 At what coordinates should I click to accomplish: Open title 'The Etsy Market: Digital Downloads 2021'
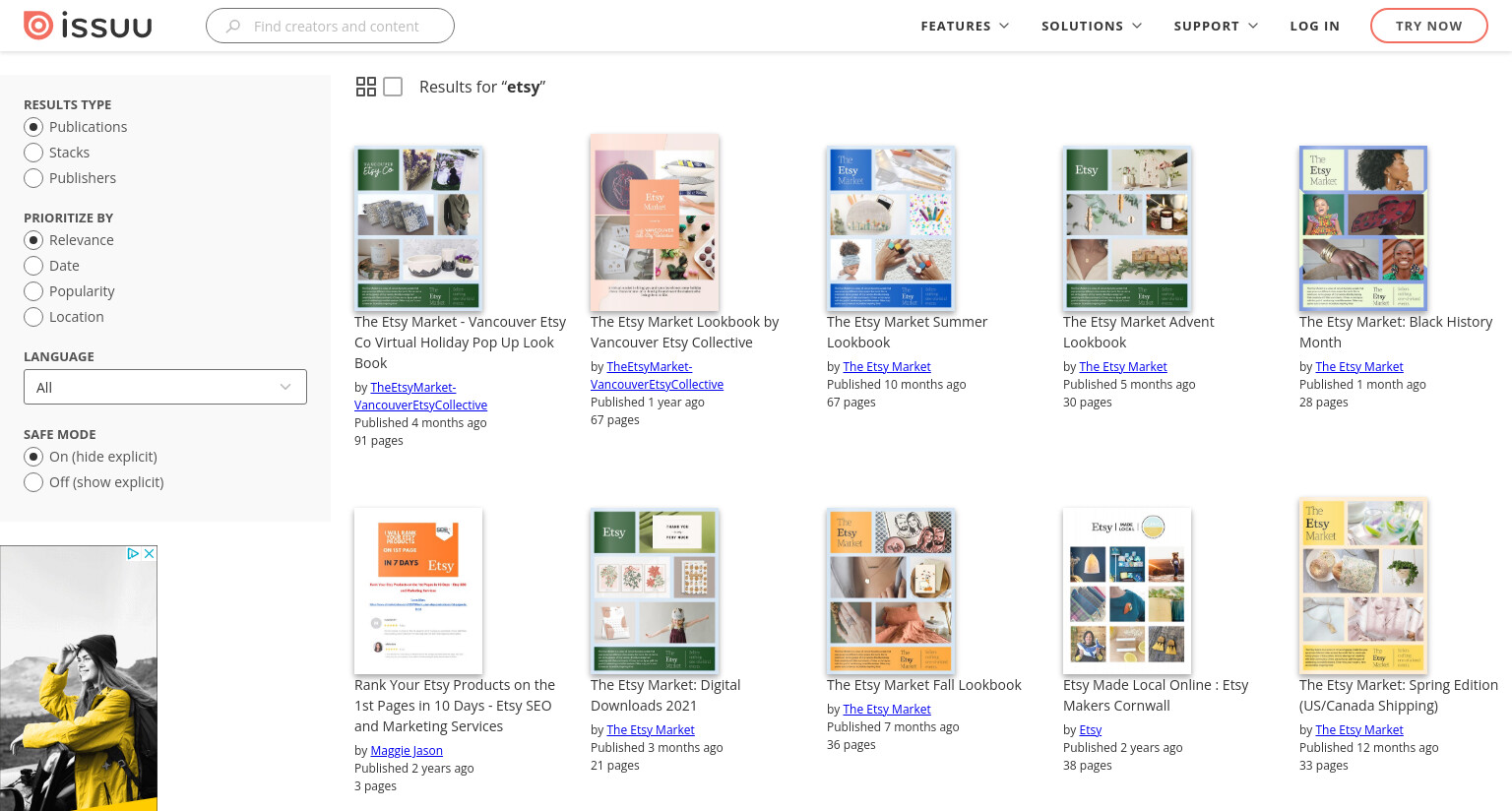click(665, 695)
